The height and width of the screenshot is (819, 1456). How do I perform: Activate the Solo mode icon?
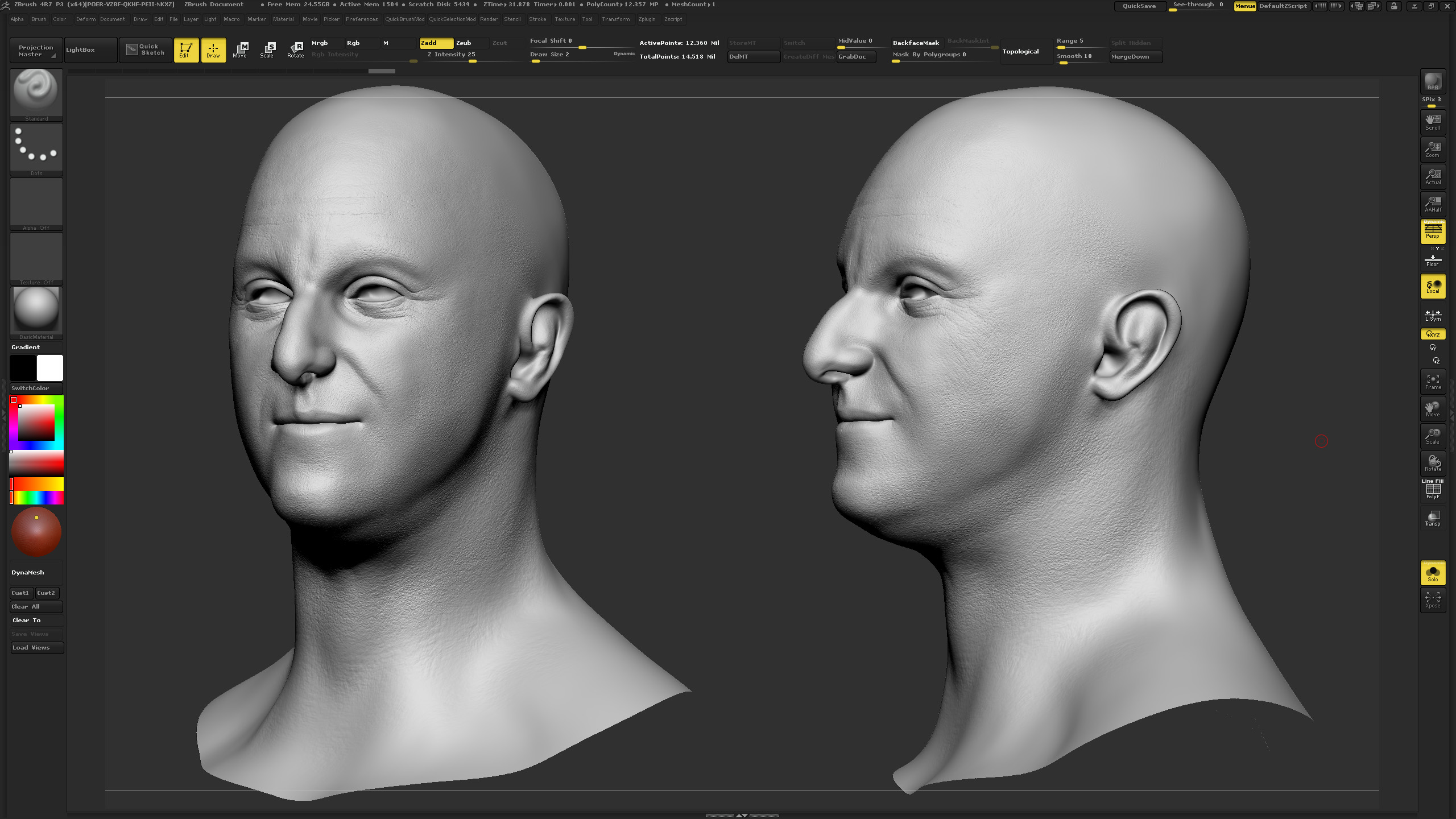[x=1433, y=573]
